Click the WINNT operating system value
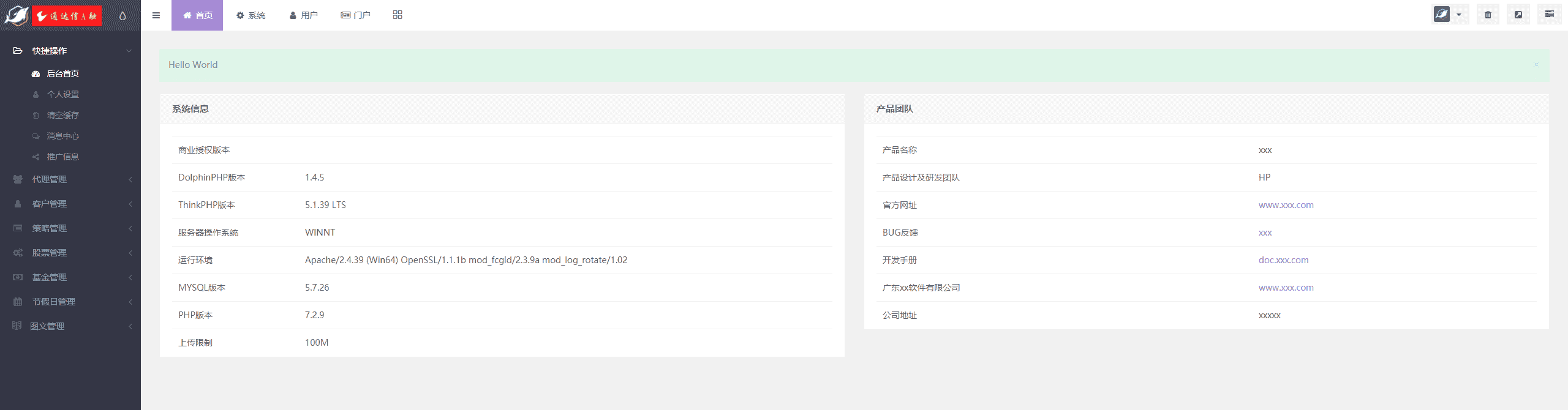 [320, 233]
